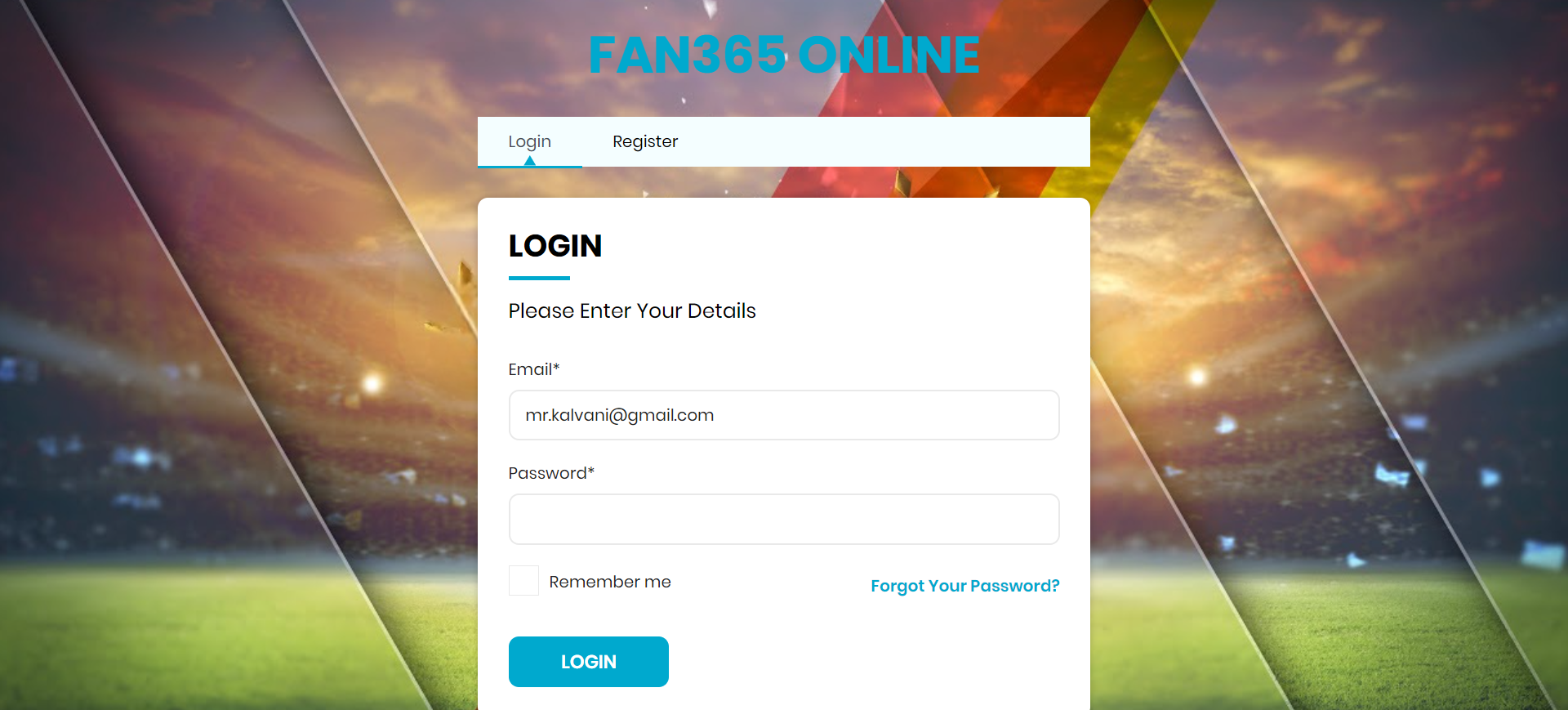Focus the Email input field
The image size is (1568, 710).
[x=784, y=415]
